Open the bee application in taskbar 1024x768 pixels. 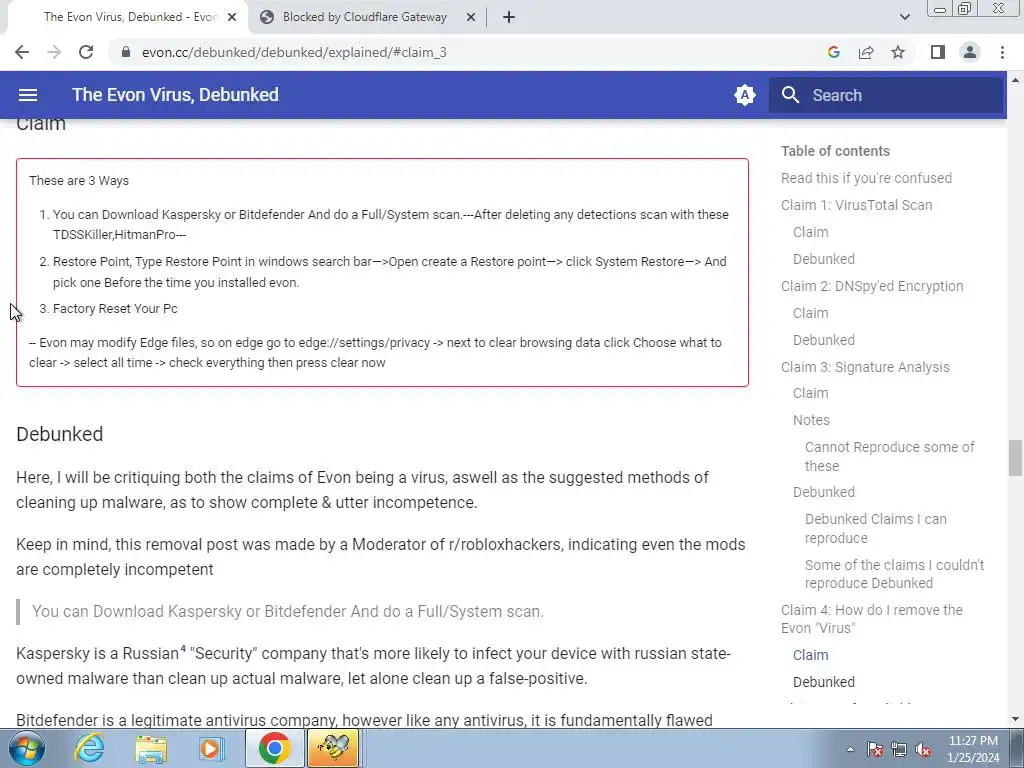point(333,748)
